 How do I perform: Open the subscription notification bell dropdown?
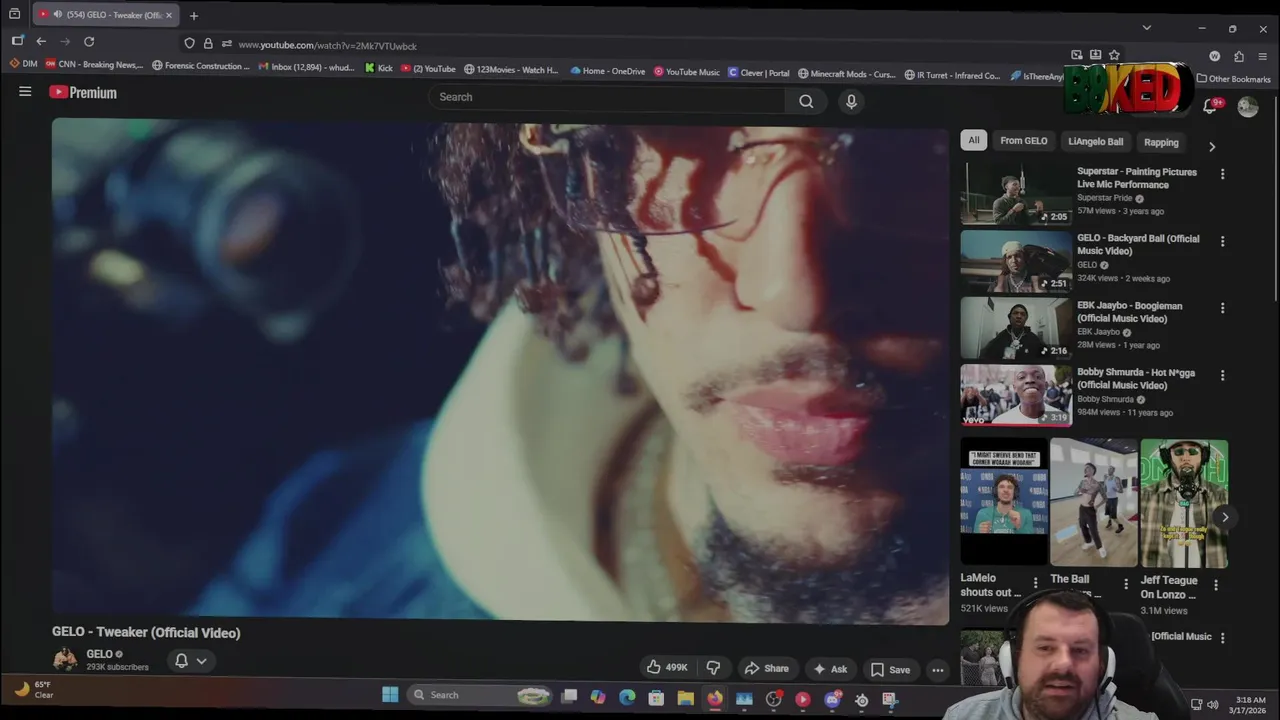(x=191, y=661)
